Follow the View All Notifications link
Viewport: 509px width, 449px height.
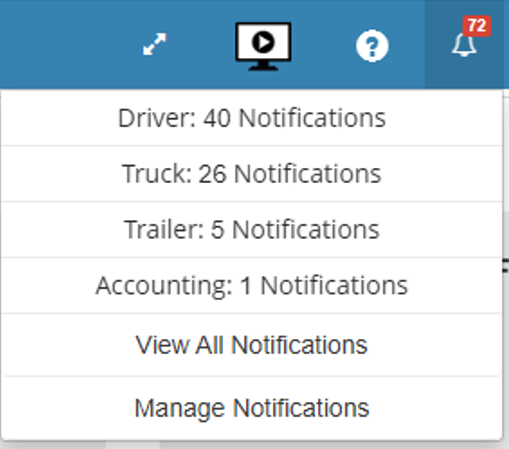[252, 345]
